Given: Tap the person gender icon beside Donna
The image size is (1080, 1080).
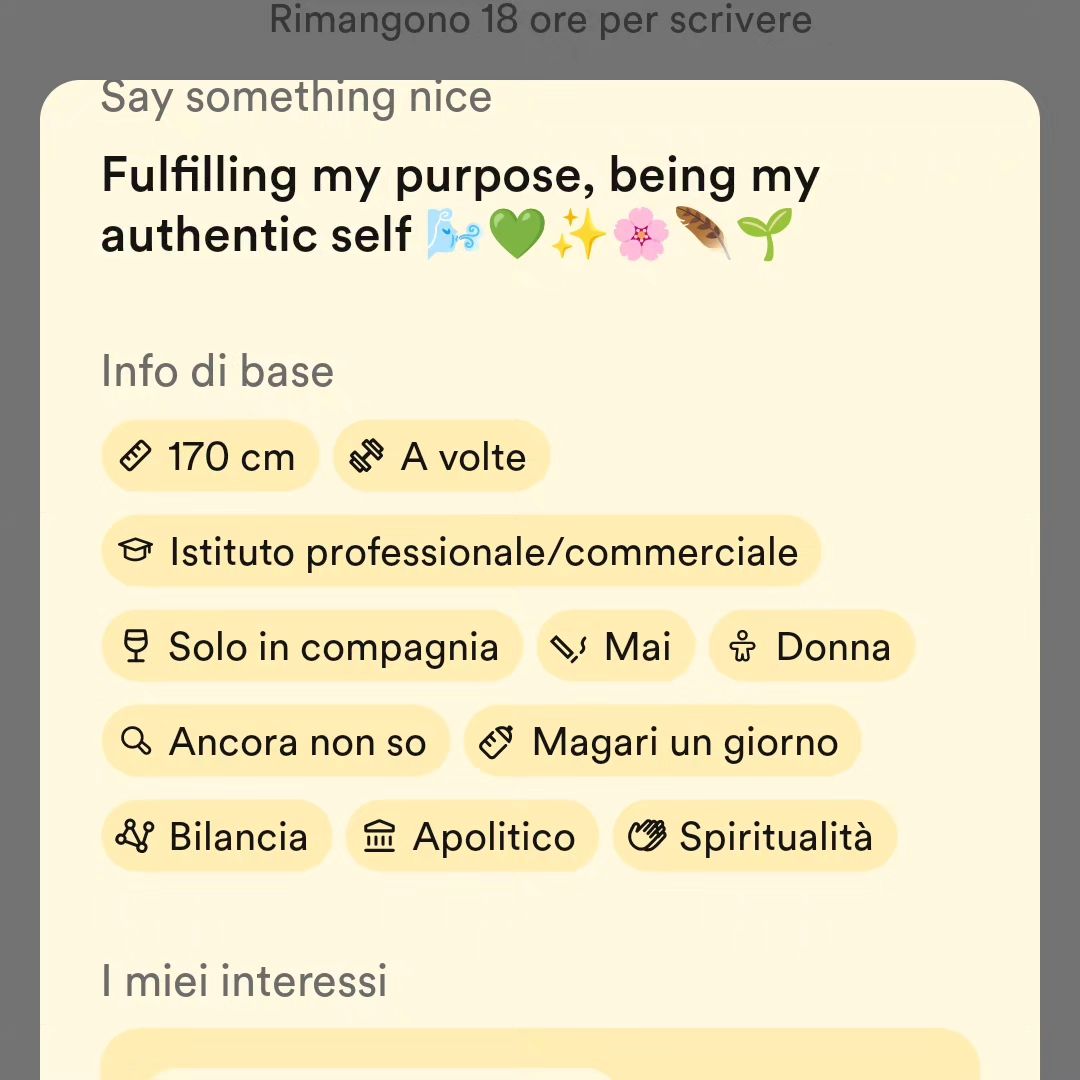Looking at the screenshot, I should click(x=742, y=646).
